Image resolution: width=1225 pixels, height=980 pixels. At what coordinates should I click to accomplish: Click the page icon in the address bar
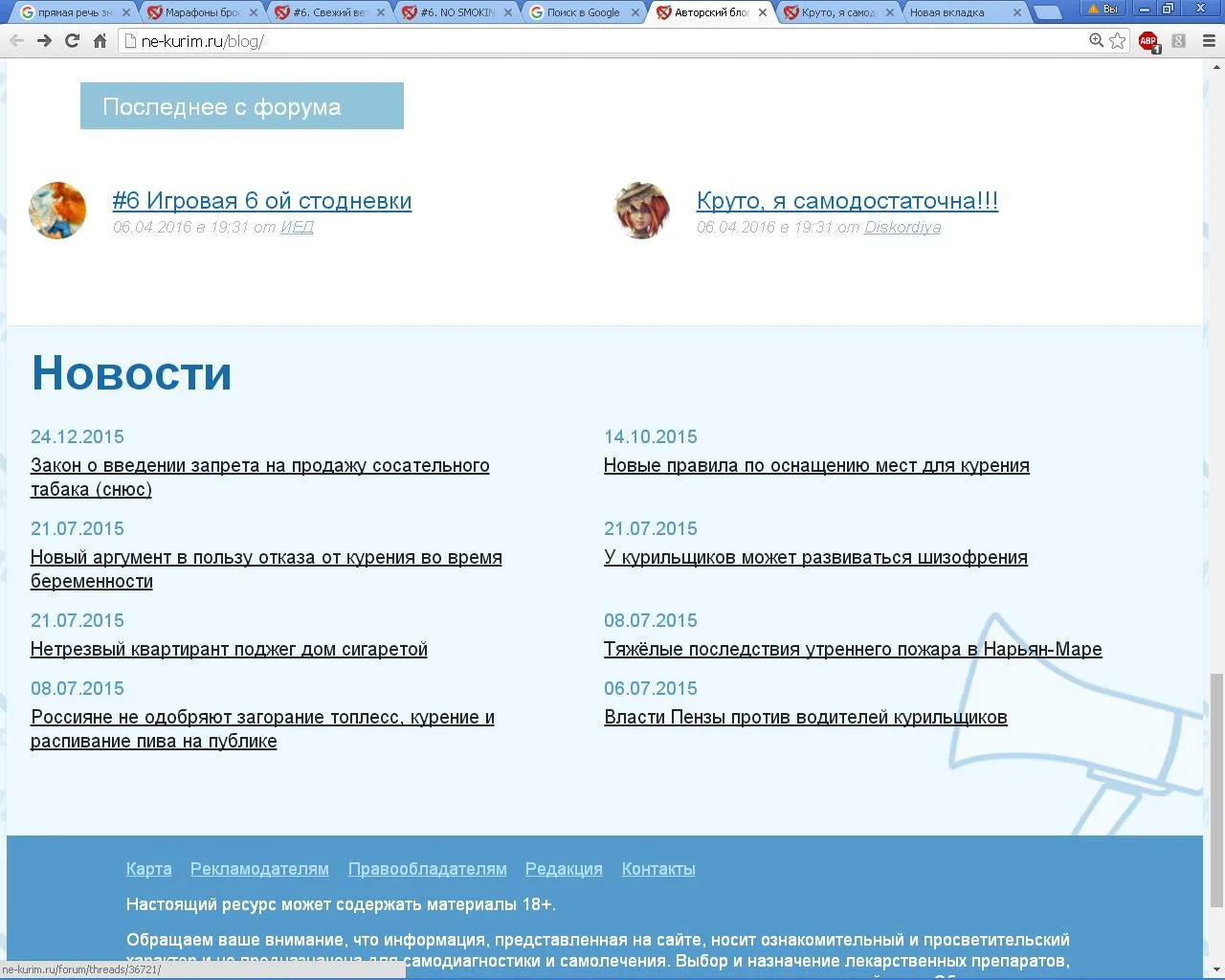click(x=131, y=41)
